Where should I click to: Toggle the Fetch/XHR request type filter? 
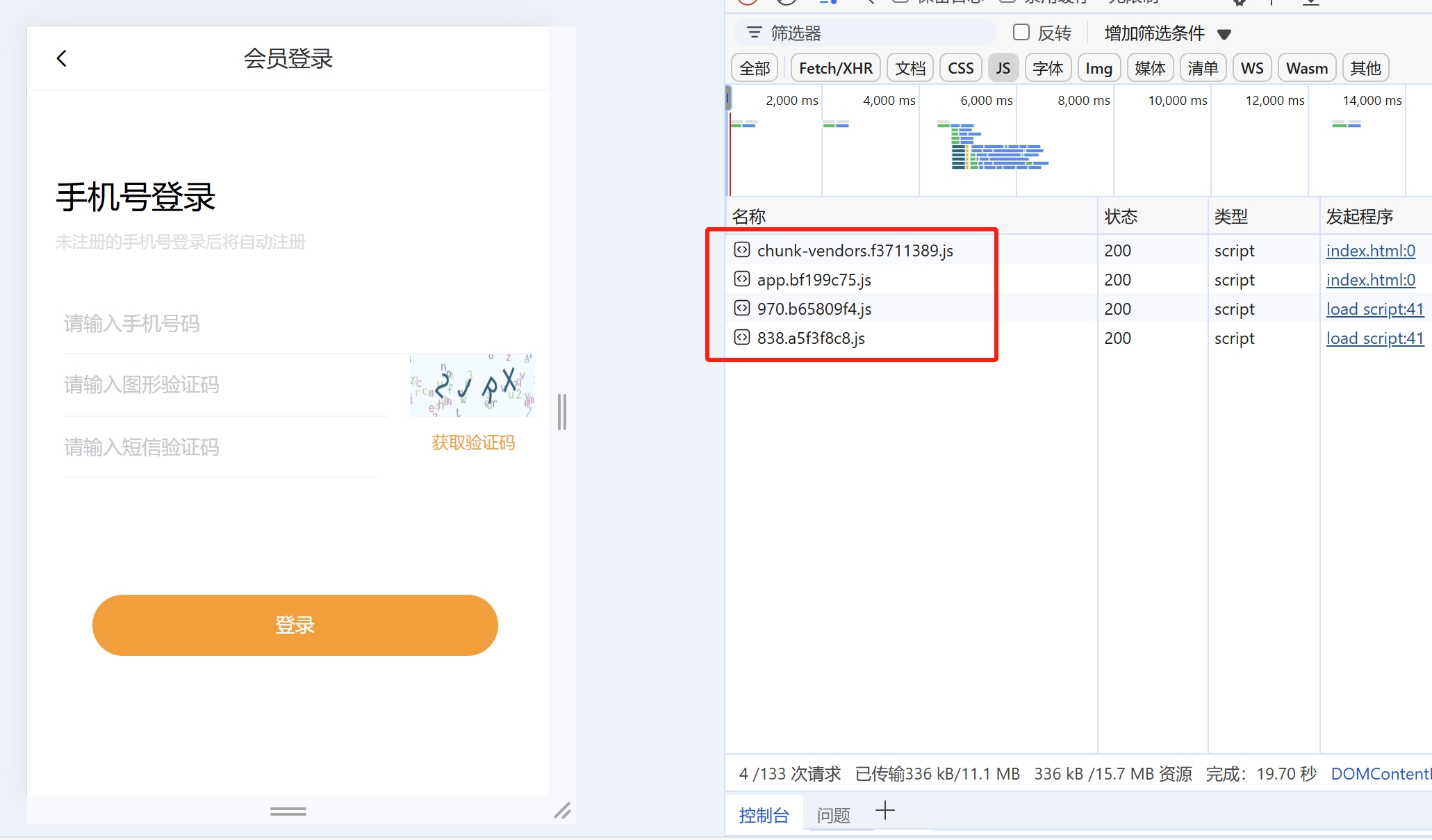[x=835, y=68]
